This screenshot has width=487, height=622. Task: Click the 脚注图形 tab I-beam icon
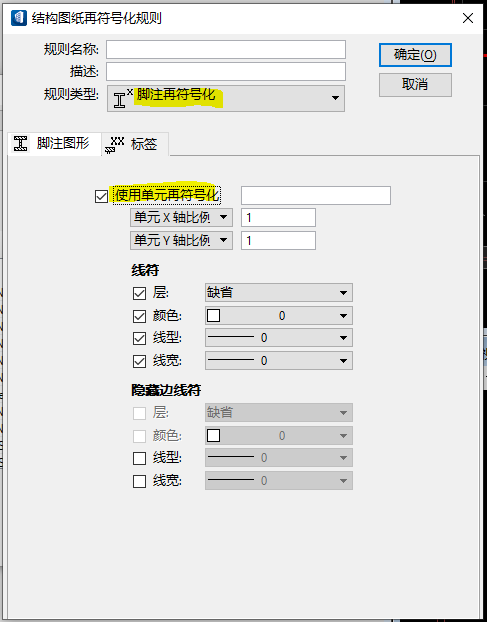(x=20, y=143)
